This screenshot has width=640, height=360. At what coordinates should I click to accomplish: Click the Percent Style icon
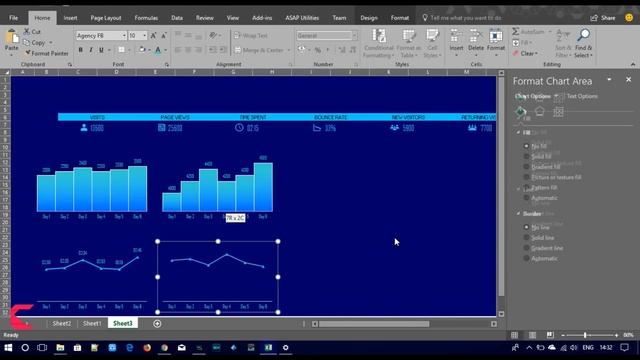(318, 50)
